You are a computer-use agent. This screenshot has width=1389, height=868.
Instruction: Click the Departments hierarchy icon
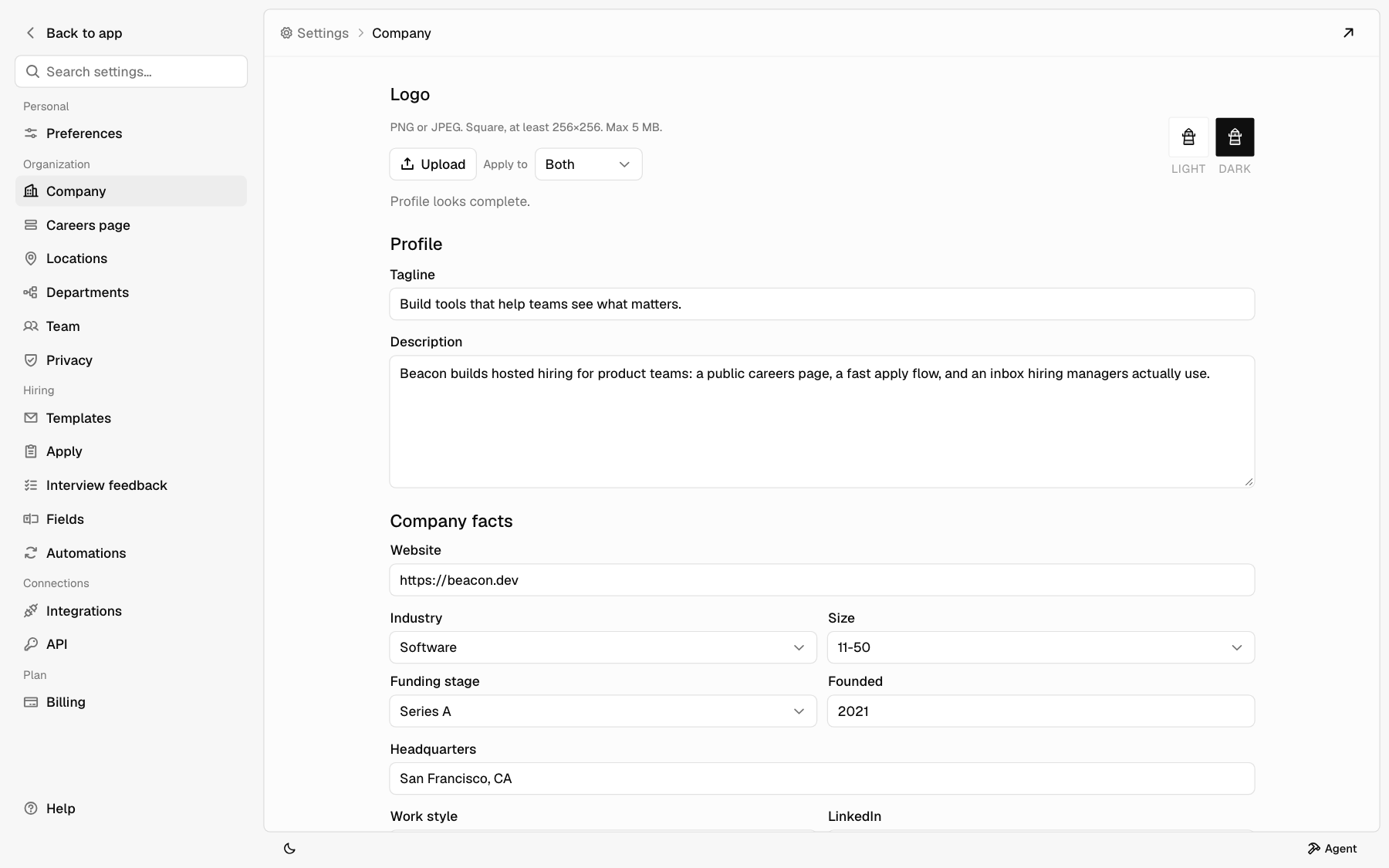click(x=31, y=292)
